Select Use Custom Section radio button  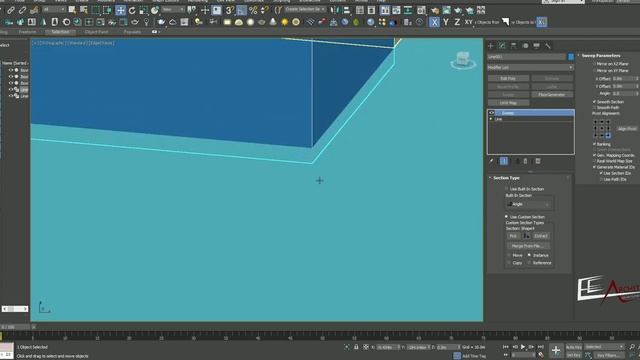click(507, 217)
